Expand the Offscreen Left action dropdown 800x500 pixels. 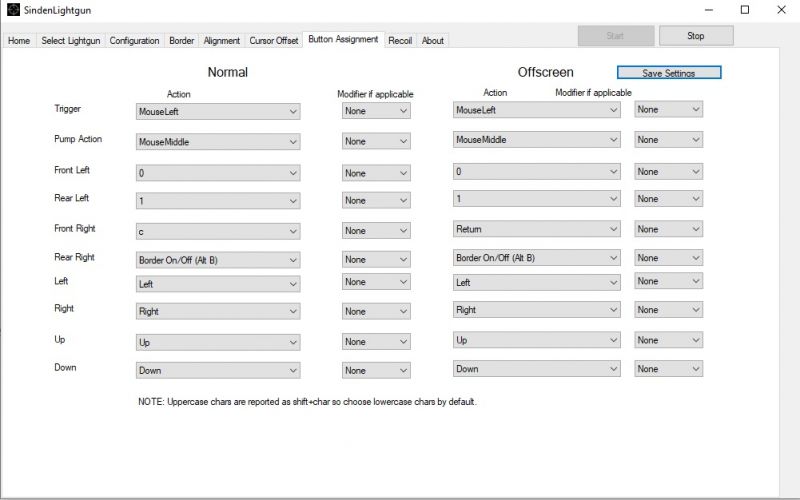(536, 283)
